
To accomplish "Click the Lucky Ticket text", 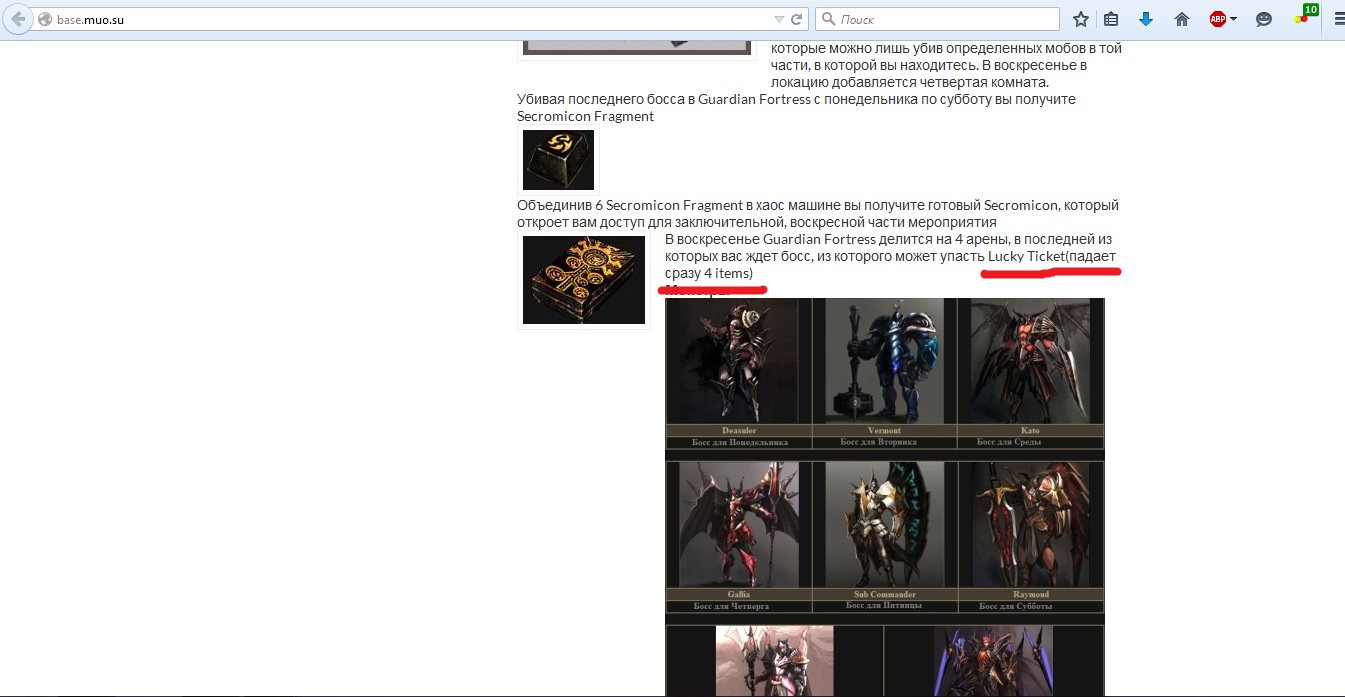I will click(x=1026, y=257).
